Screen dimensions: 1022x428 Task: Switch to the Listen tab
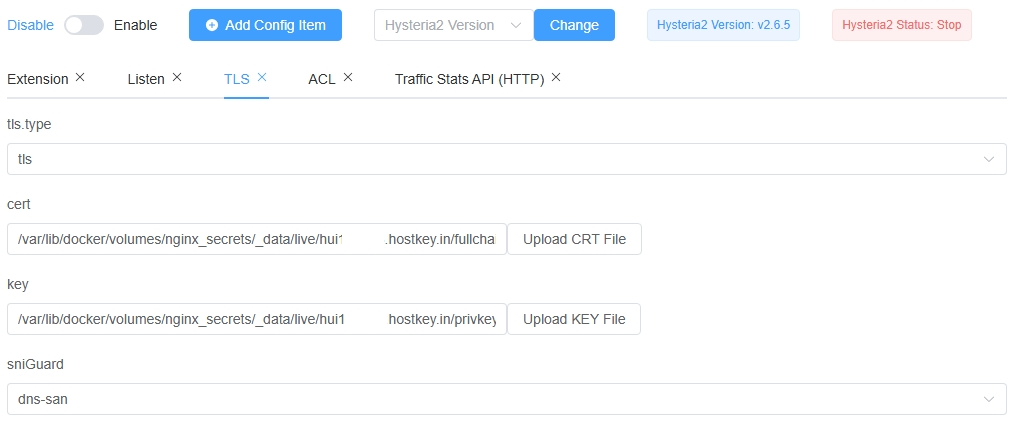(146, 79)
